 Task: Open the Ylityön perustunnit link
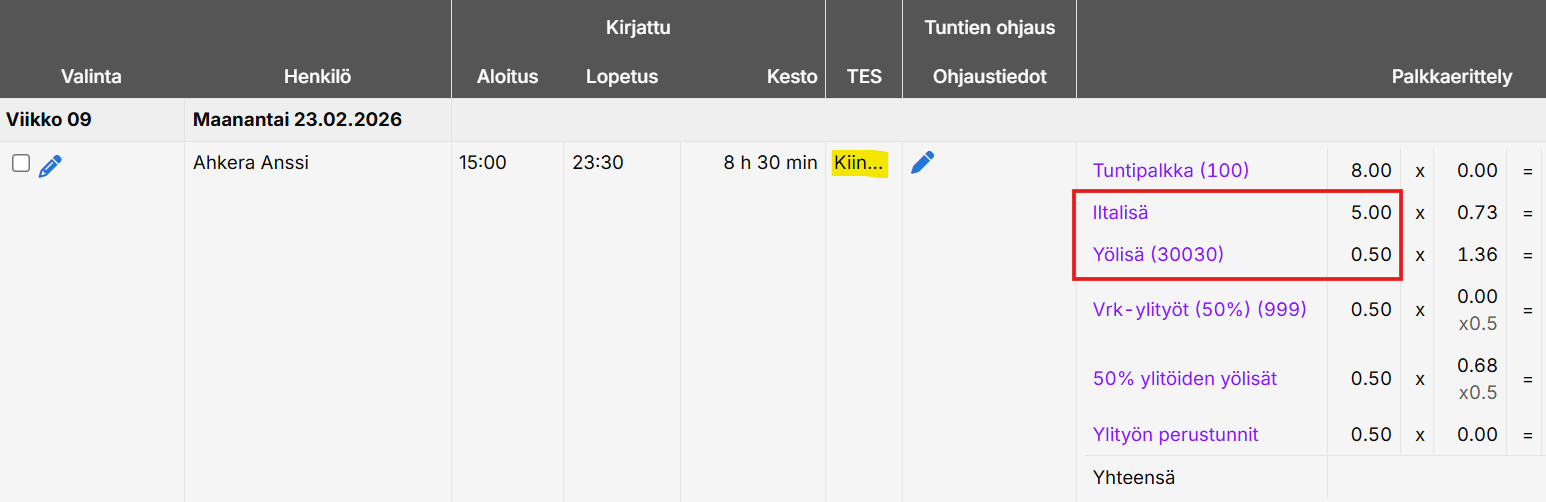pos(1175,435)
